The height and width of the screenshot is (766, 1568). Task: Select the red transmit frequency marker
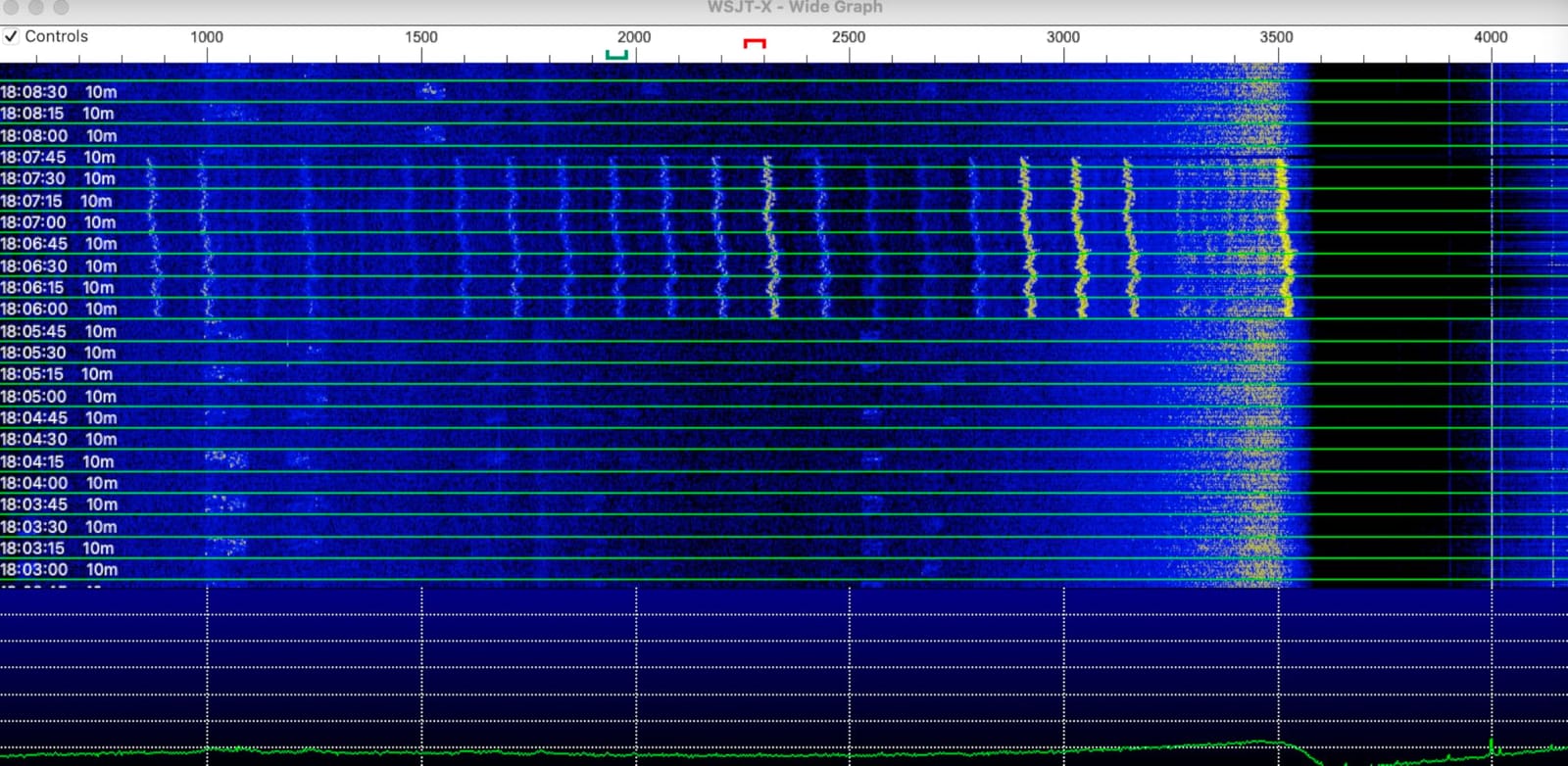[755, 43]
